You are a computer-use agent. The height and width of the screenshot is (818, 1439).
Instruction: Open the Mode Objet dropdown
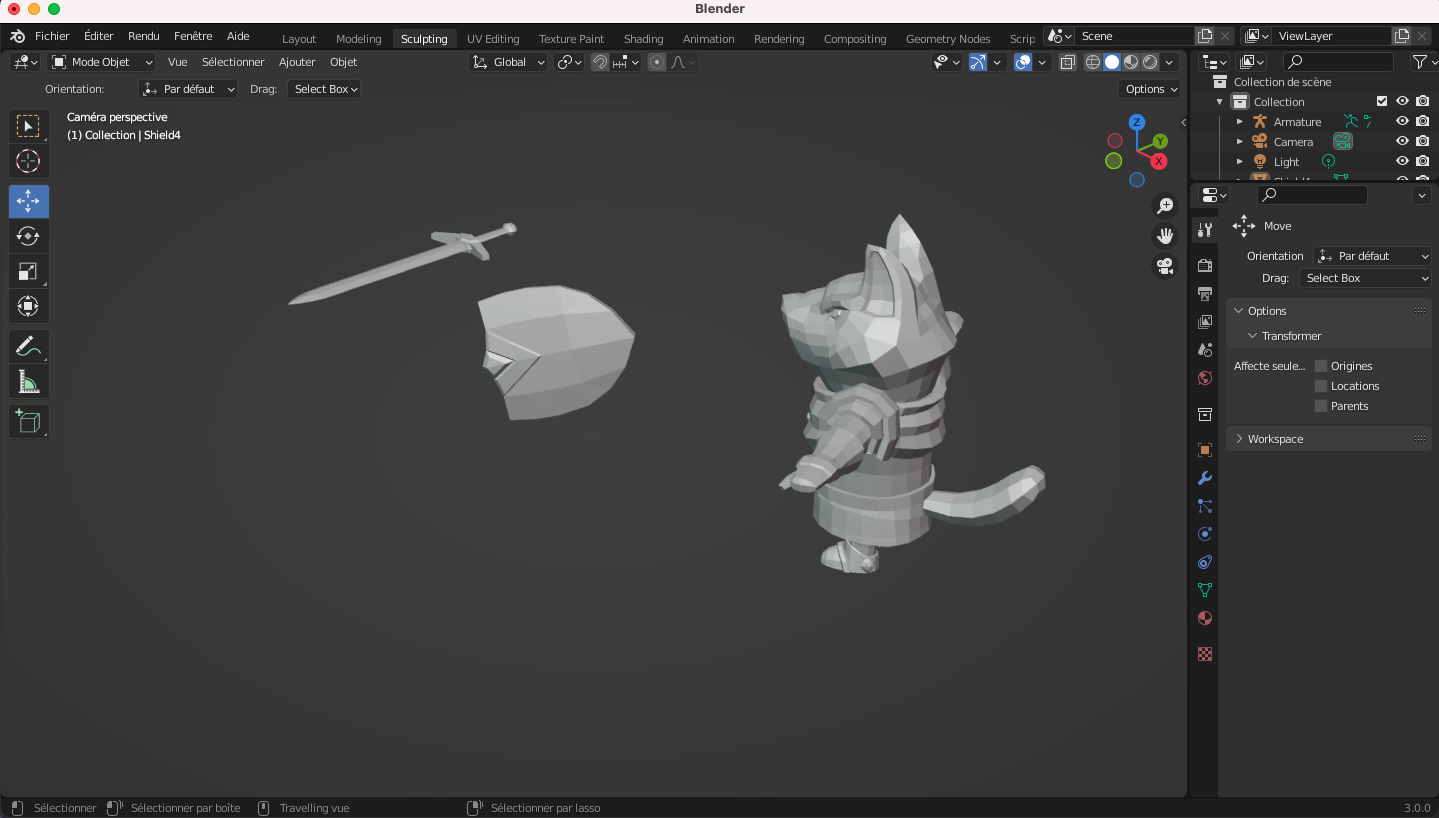click(x=102, y=62)
